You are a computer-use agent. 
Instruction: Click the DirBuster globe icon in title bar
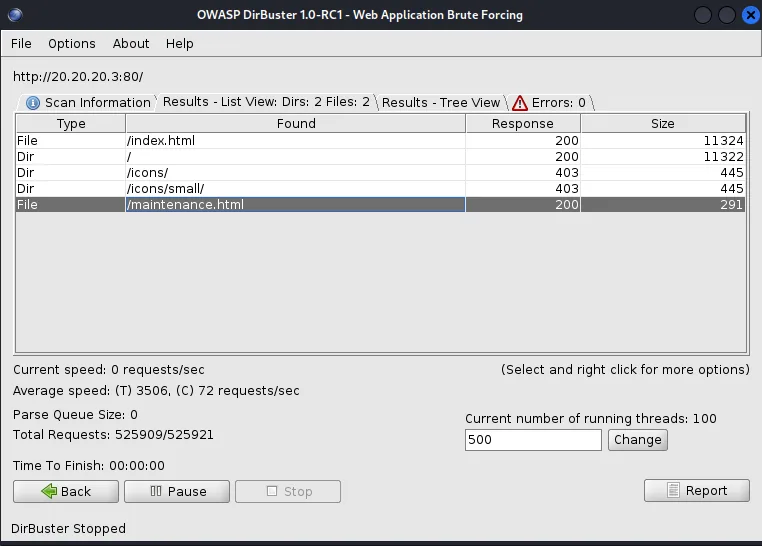tap(15, 15)
